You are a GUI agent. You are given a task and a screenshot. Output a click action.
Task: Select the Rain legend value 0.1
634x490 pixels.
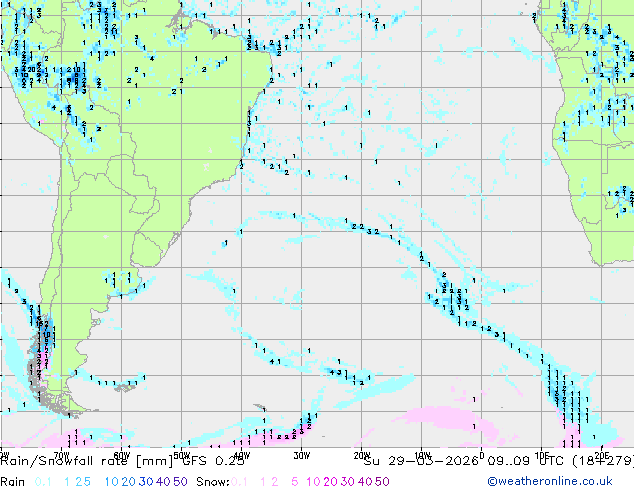pos(43,482)
